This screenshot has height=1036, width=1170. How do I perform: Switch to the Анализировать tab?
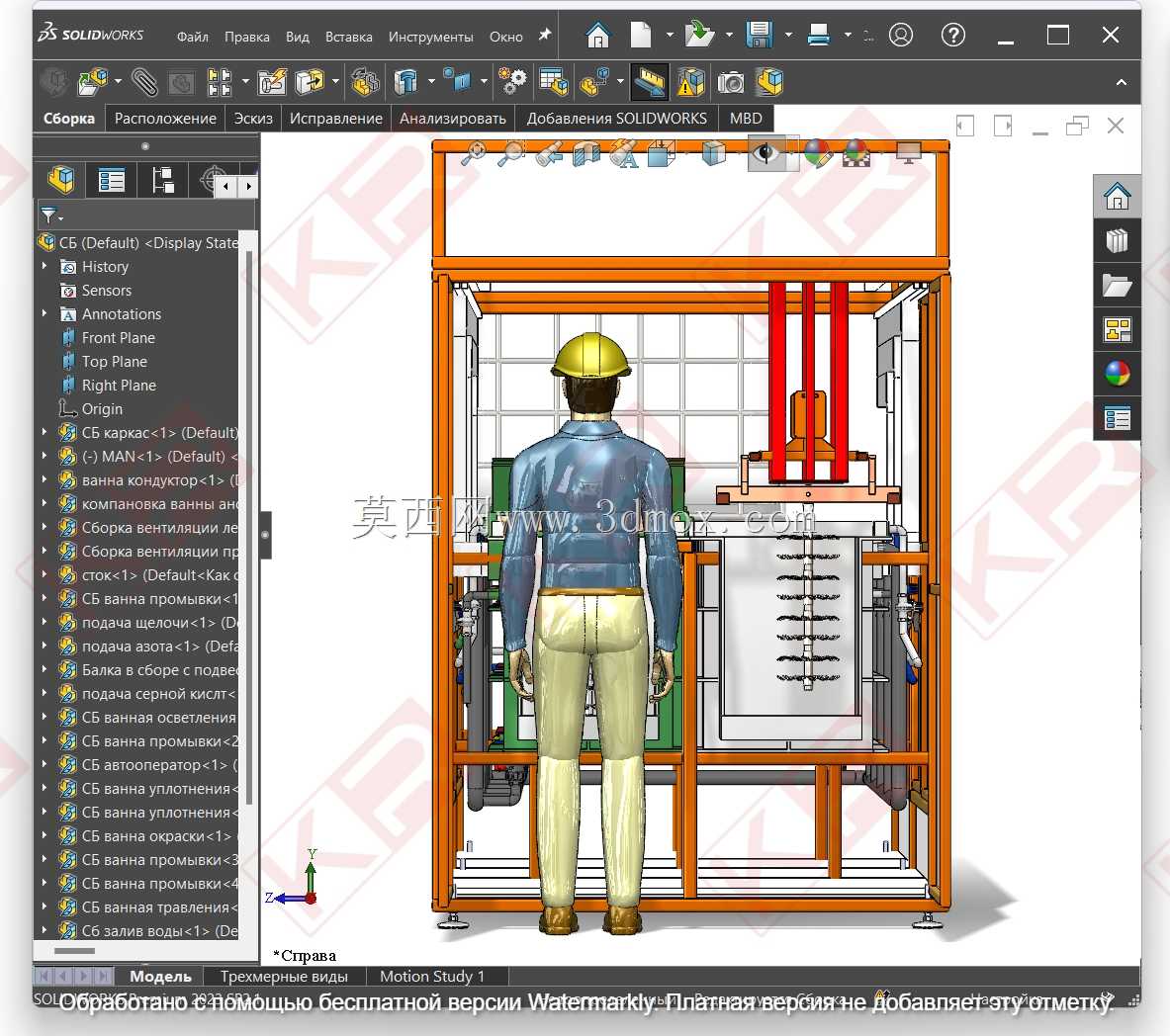452,119
